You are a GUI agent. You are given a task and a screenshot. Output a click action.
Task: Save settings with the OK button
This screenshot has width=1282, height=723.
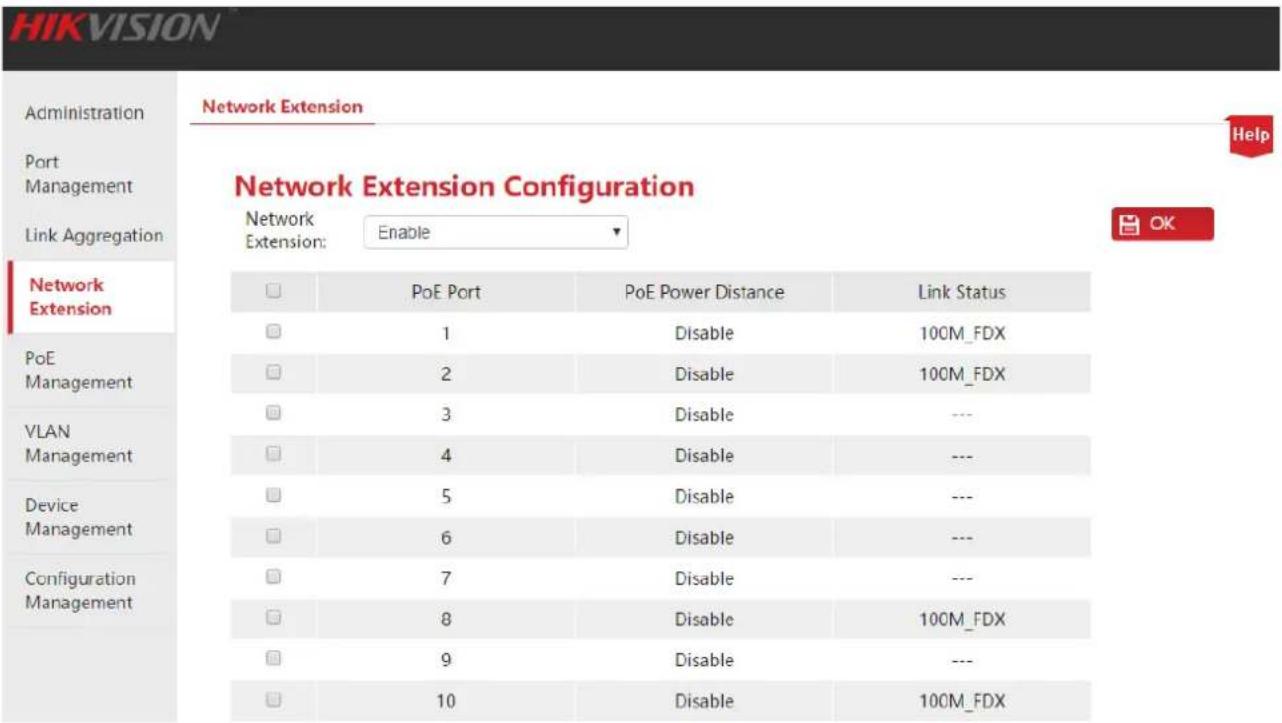[1162, 224]
